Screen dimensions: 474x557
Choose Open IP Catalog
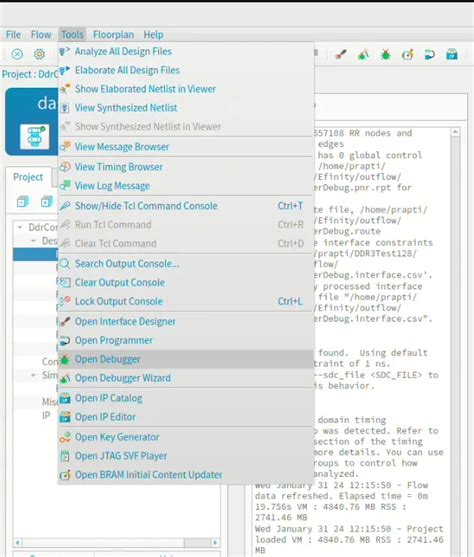click(x=186, y=399)
